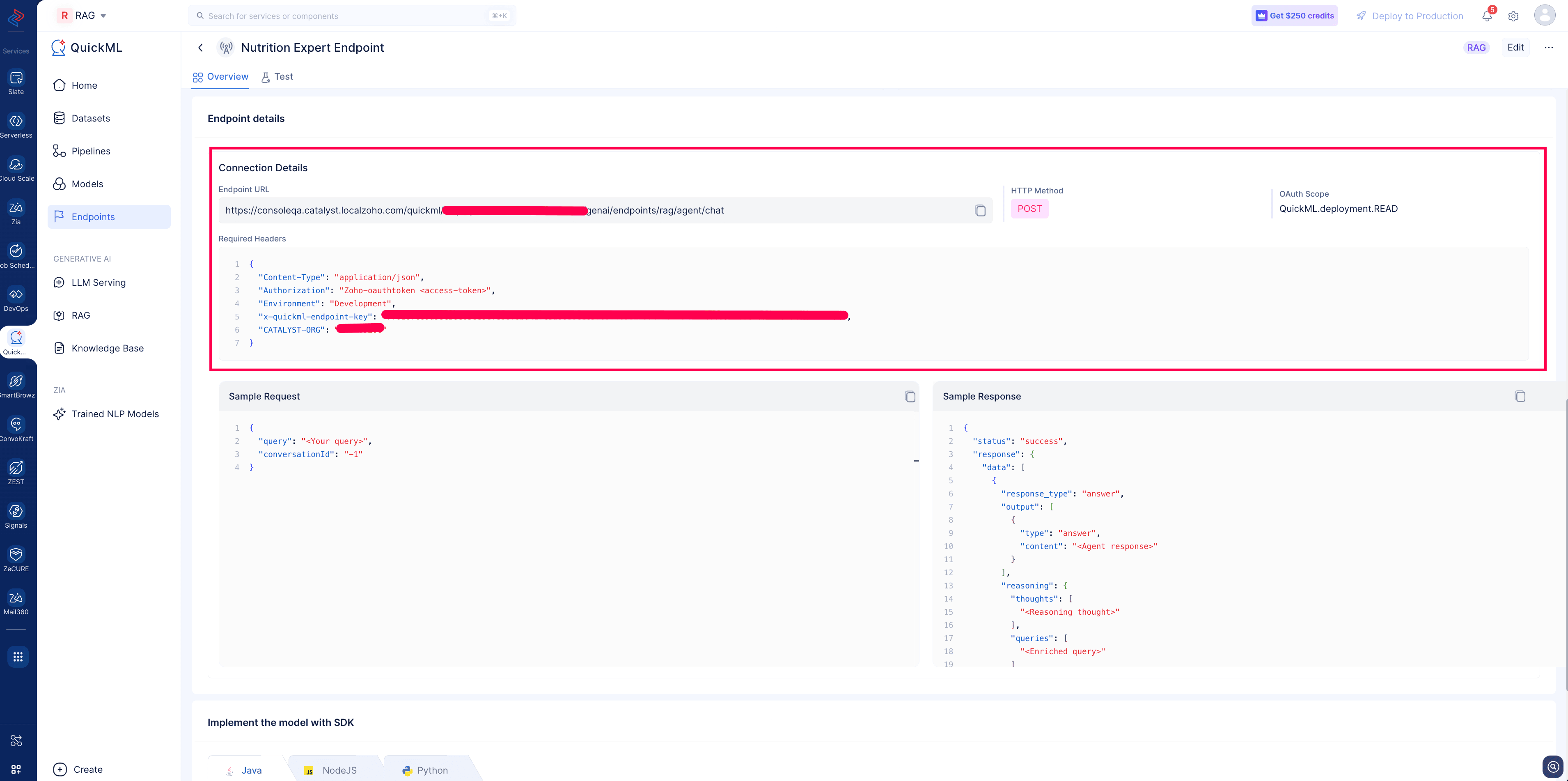The width and height of the screenshot is (1568, 781).
Task: Click the Catalyst logo icon
Action: click(x=16, y=18)
